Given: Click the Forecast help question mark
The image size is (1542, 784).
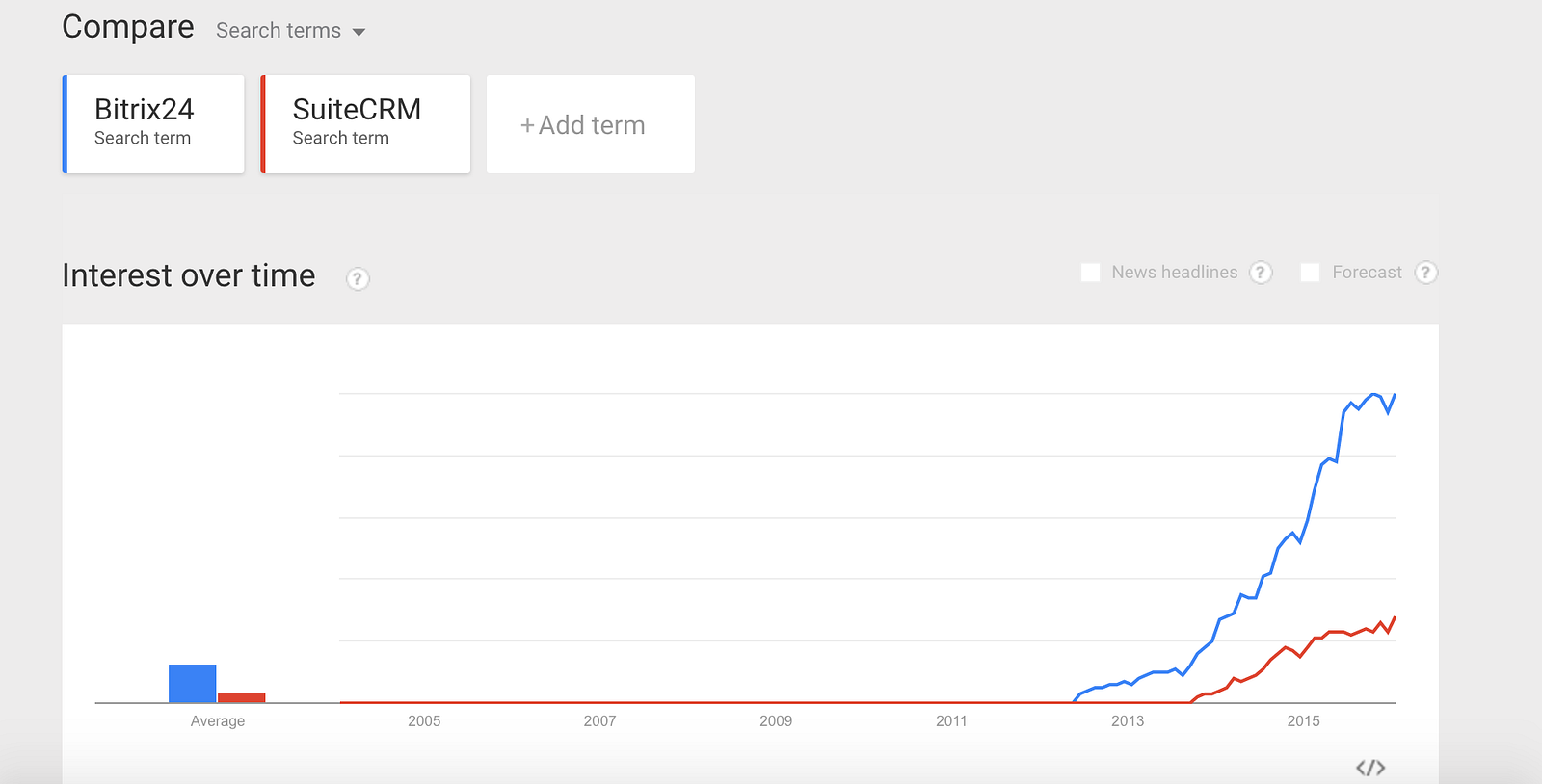Looking at the screenshot, I should pyautogui.click(x=1425, y=273).
